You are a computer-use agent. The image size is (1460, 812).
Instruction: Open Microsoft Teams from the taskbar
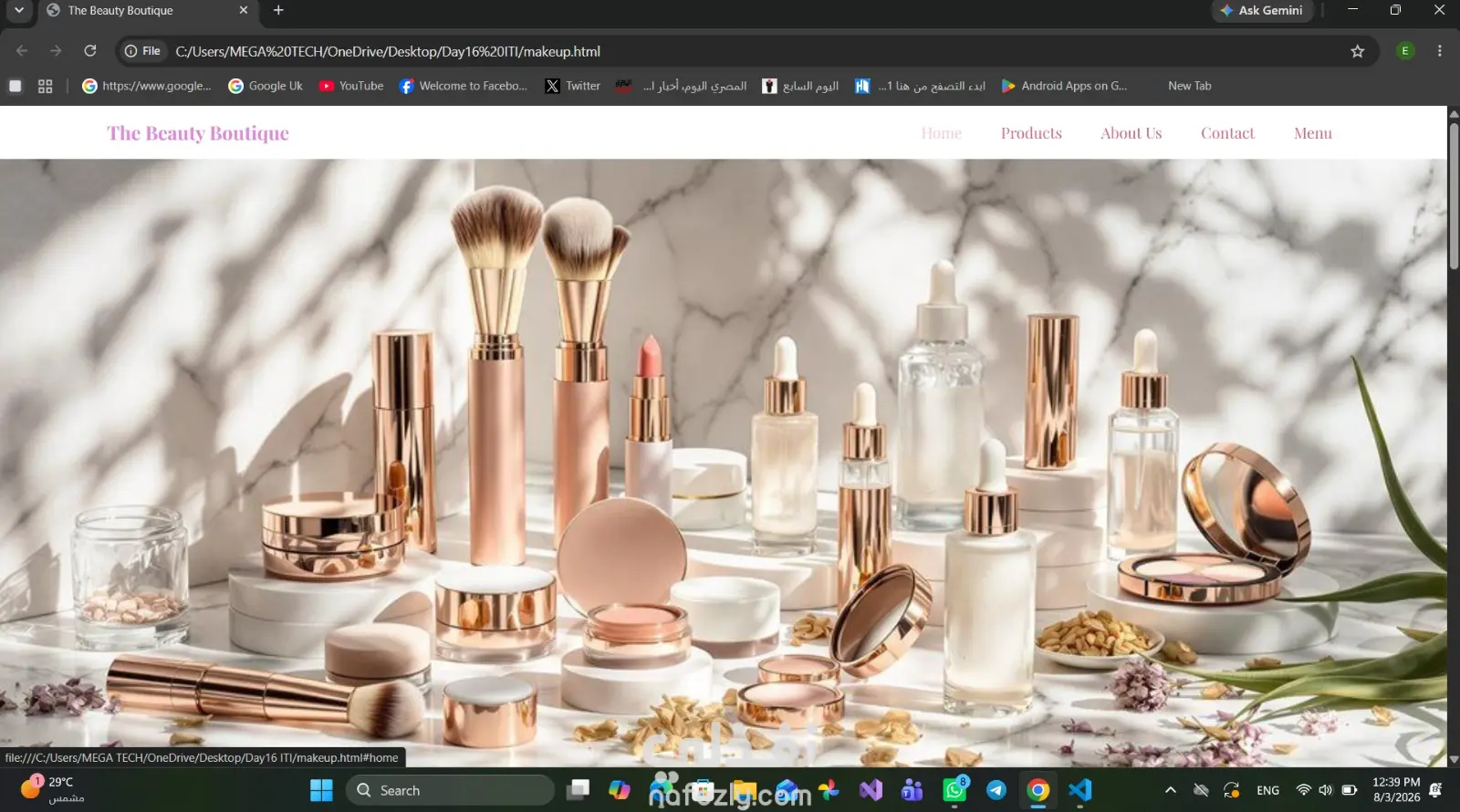point(912,790)
